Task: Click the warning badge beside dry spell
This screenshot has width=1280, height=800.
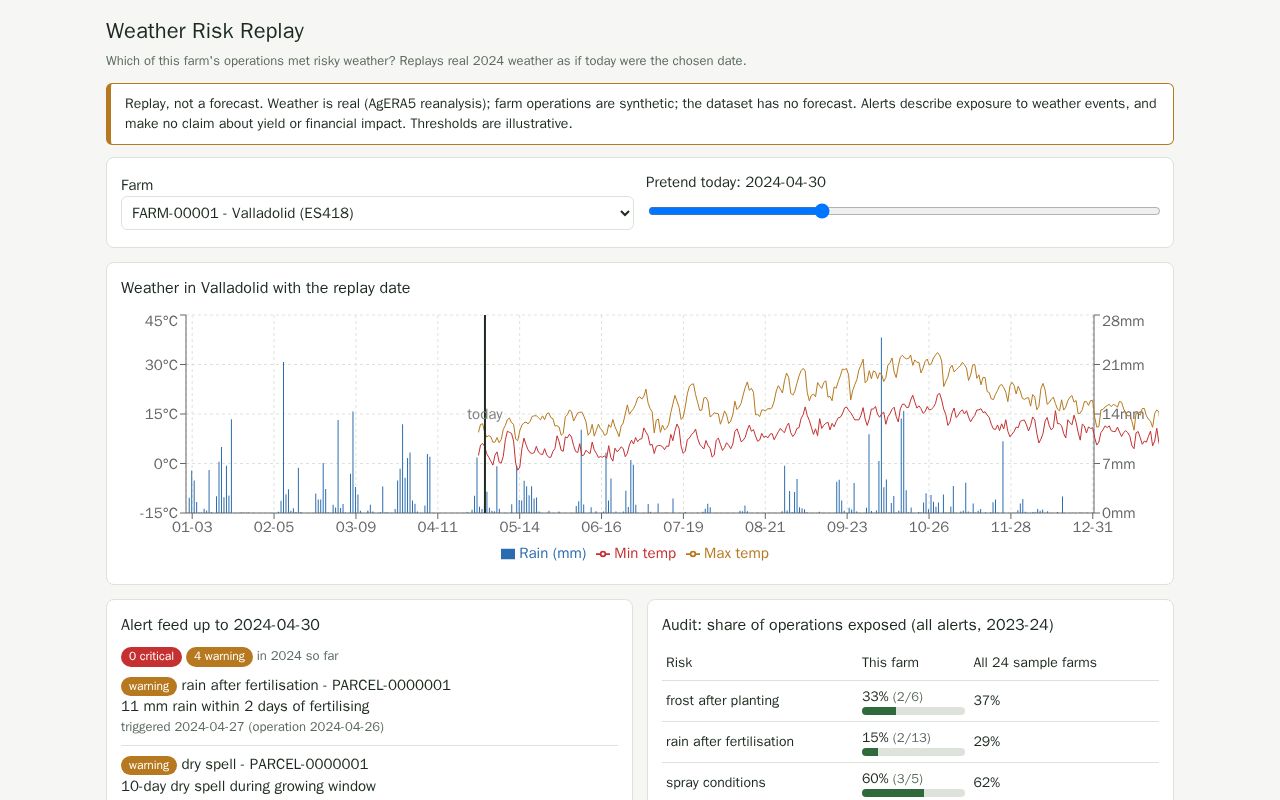Action: pos(149,766)
